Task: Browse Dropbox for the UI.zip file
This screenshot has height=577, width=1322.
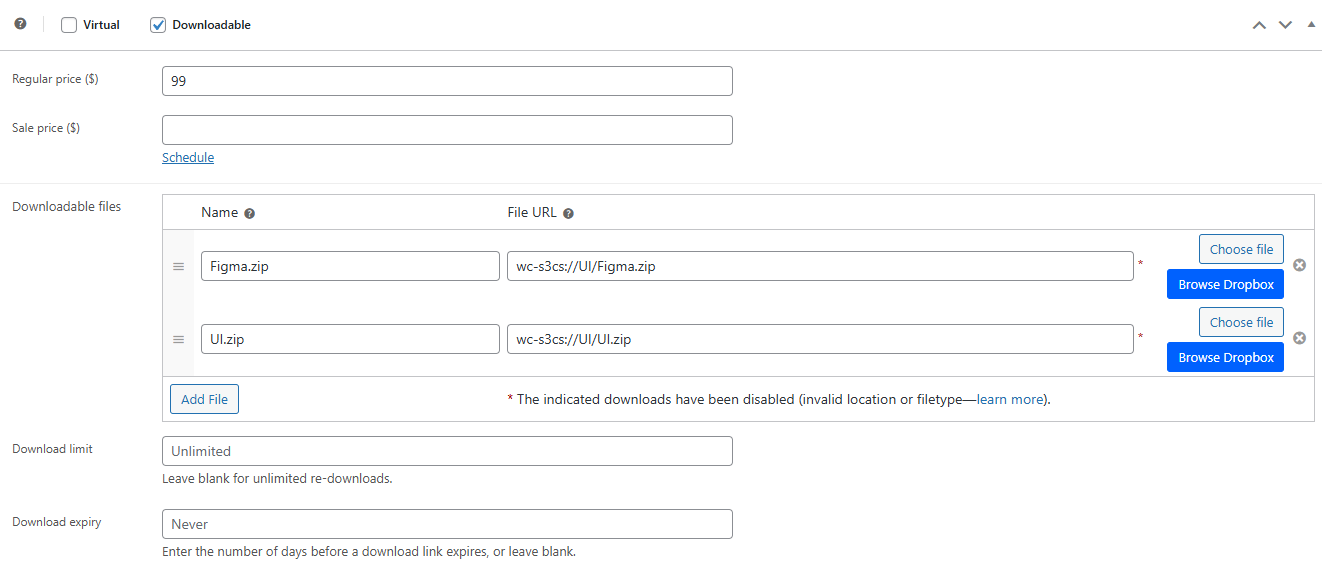Action: [1225, 358]
